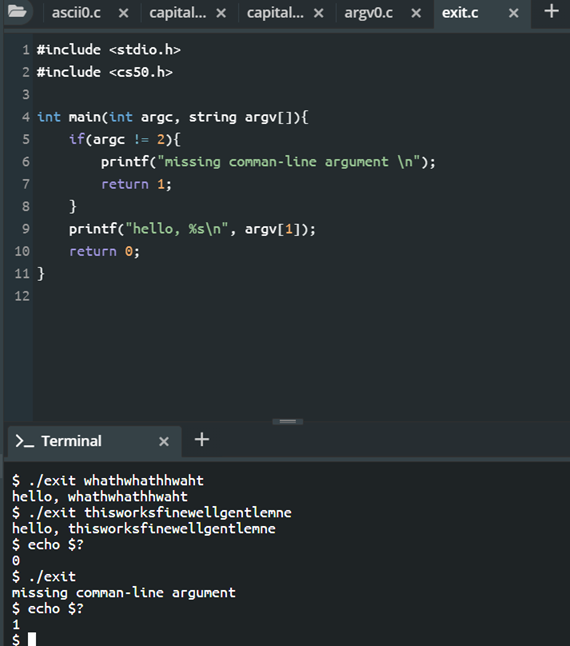Click terminal line ./exit whathwhathhwaht
This screenshot has width=570, height=646.
point(108,480)
